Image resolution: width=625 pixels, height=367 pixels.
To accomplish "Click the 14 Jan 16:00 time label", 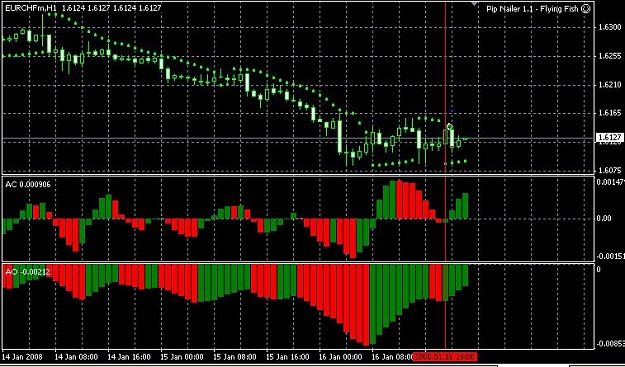I will point(129,357).
